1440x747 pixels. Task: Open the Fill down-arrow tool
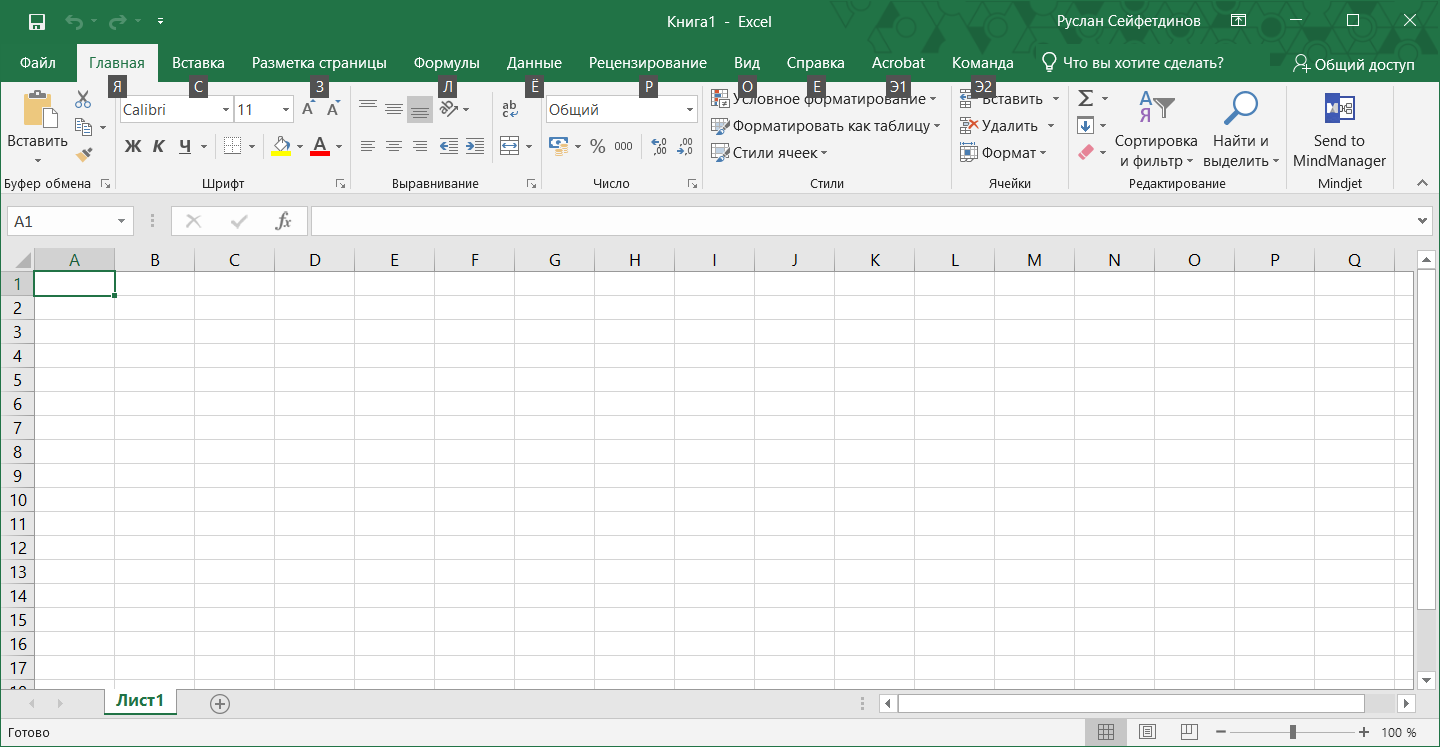[x=1085, y=126]
